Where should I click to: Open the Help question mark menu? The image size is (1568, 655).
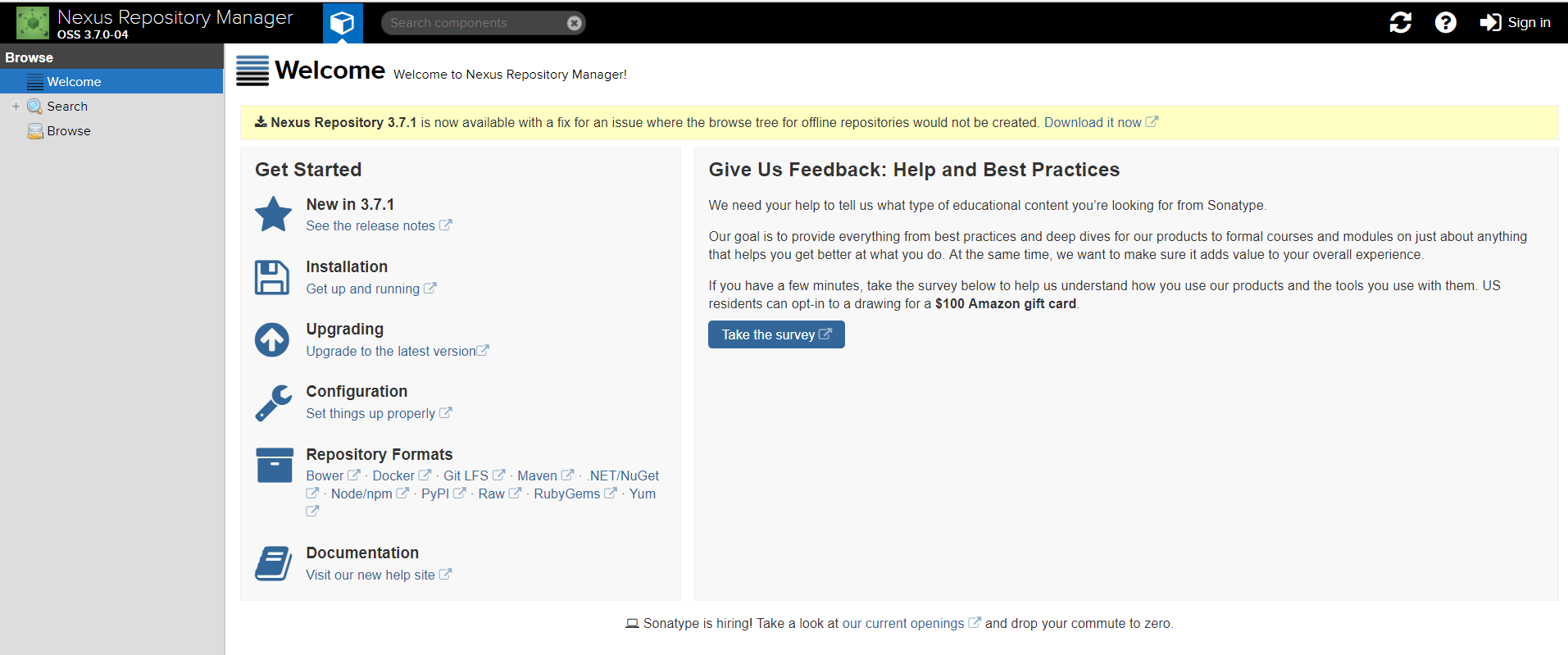click(1446, 22)
